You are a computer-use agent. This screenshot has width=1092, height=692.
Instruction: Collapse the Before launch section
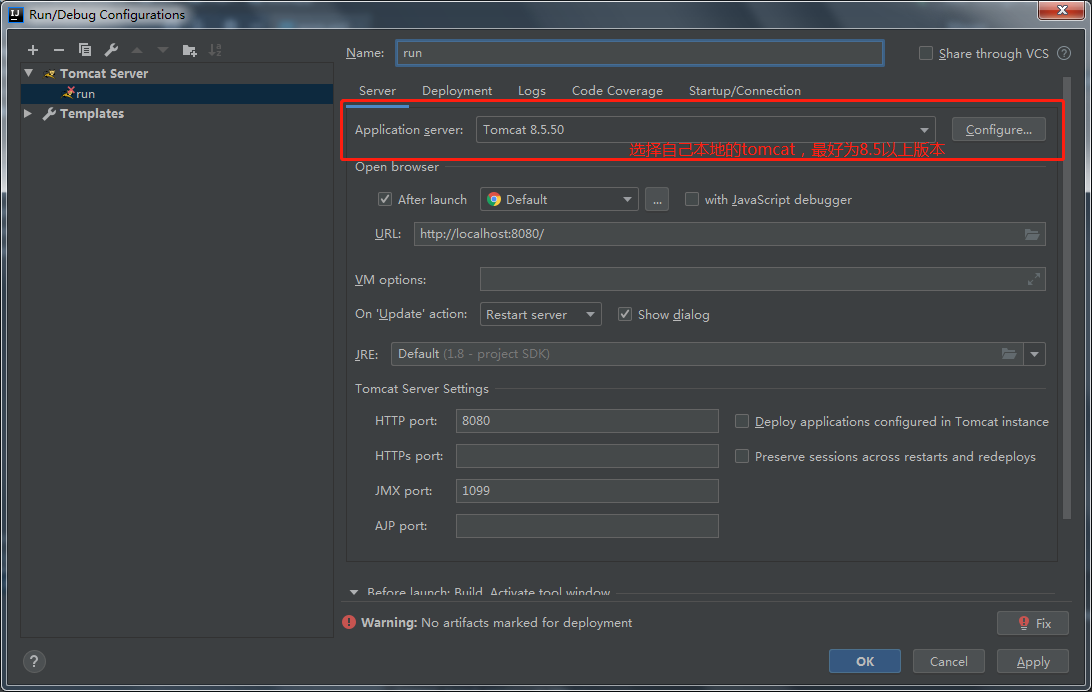(x=354, y=592)
